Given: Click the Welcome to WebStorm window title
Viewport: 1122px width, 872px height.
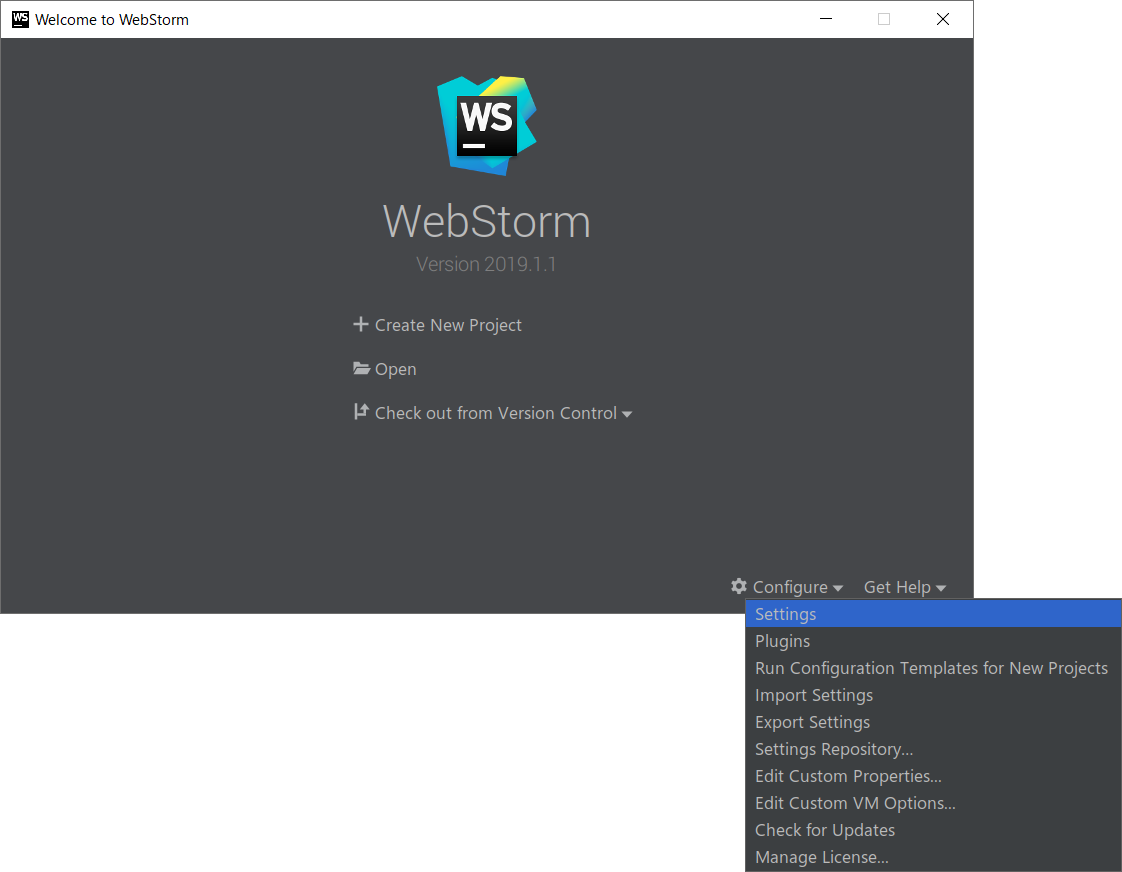Looking at the screenshot, I should point(112,20).
